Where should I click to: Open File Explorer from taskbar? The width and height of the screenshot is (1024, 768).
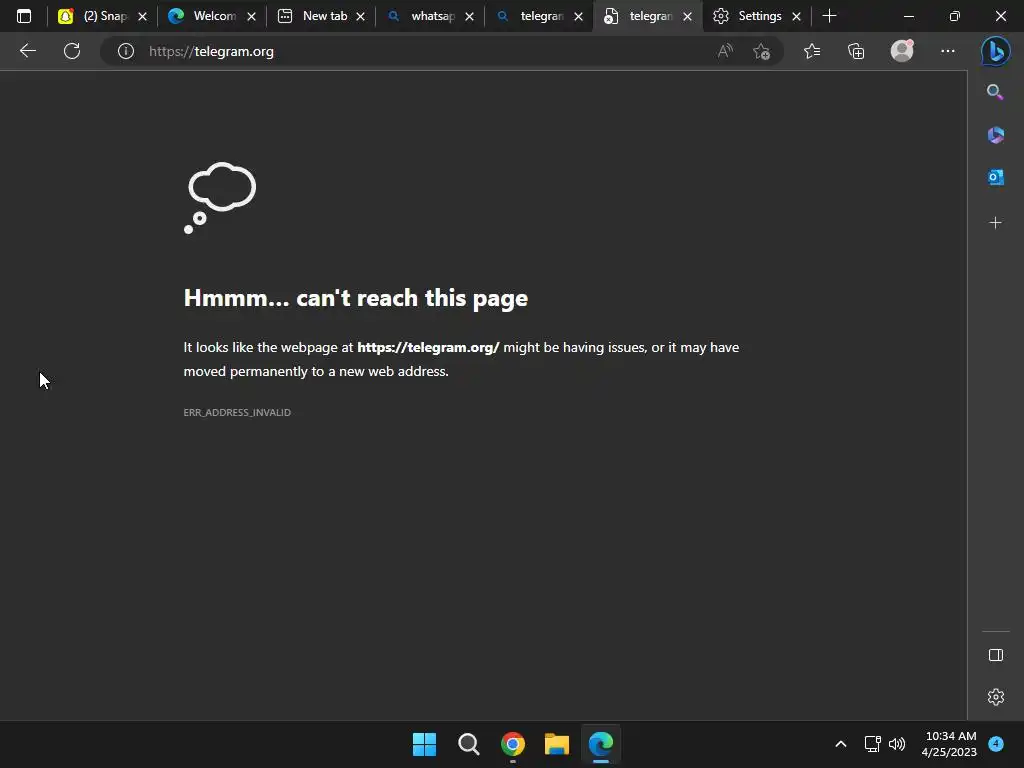pos(557,744)
